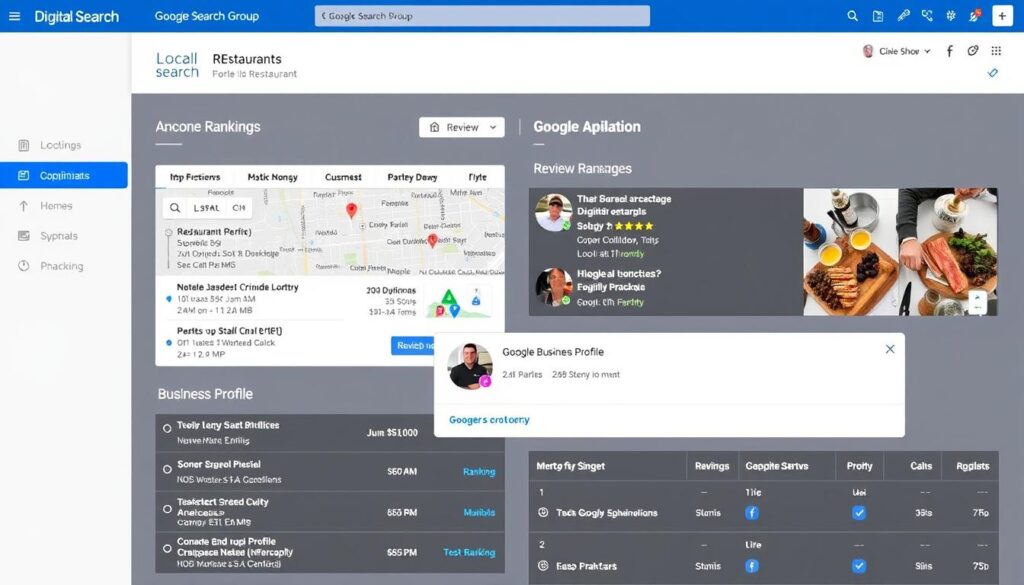Open the notification icon with red badge
The height and width of the screenshot is (585, 1024).
(975, 16)
